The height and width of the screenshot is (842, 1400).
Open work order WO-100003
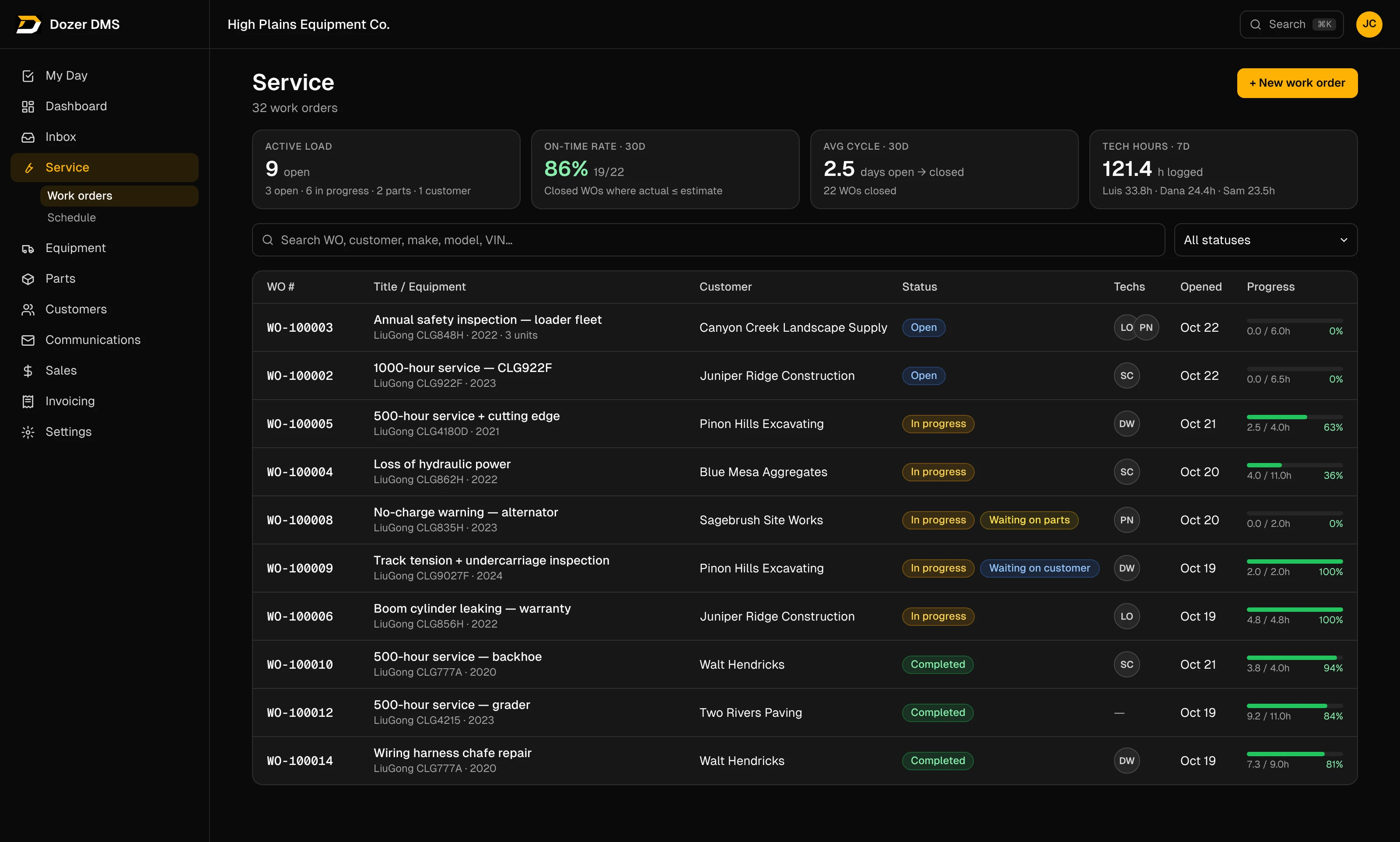pos(299,328)
